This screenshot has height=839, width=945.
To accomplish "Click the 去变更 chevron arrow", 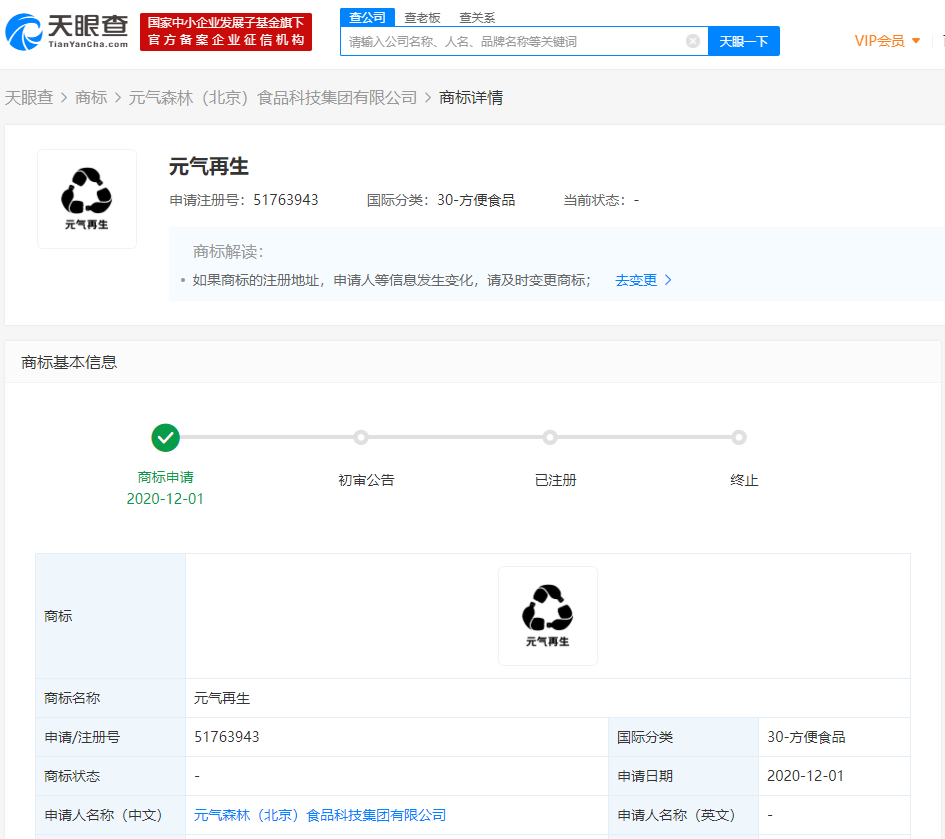I will [668, 280].
